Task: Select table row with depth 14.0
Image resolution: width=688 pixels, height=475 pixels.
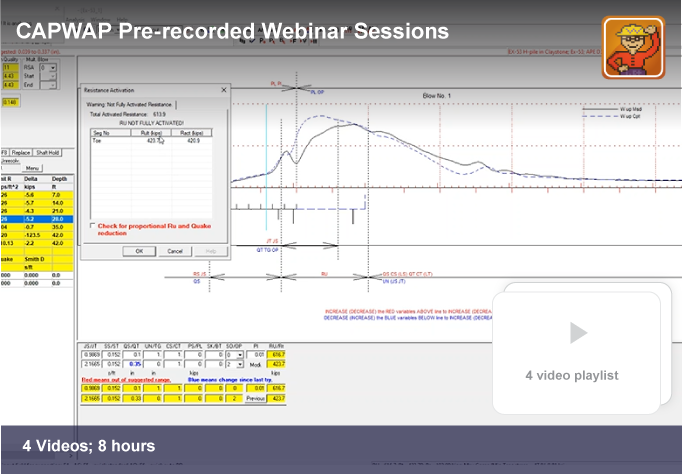Action: click(37, 203)
